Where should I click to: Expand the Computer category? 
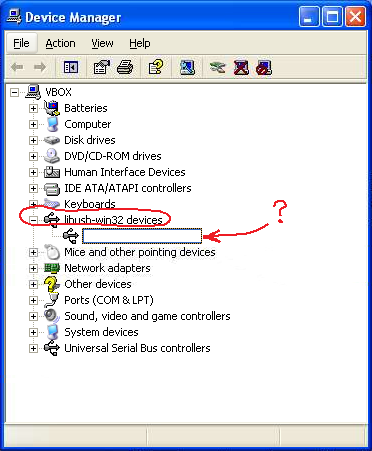[x=33, y=124]
